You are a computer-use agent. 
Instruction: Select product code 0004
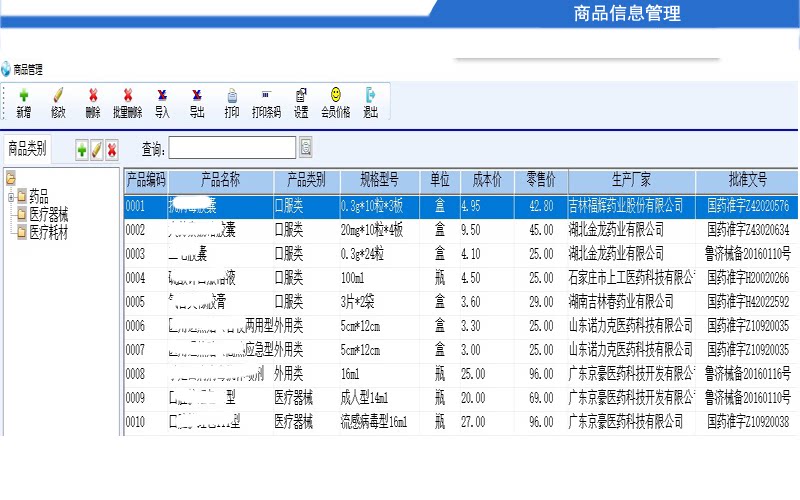pos(135,278)
